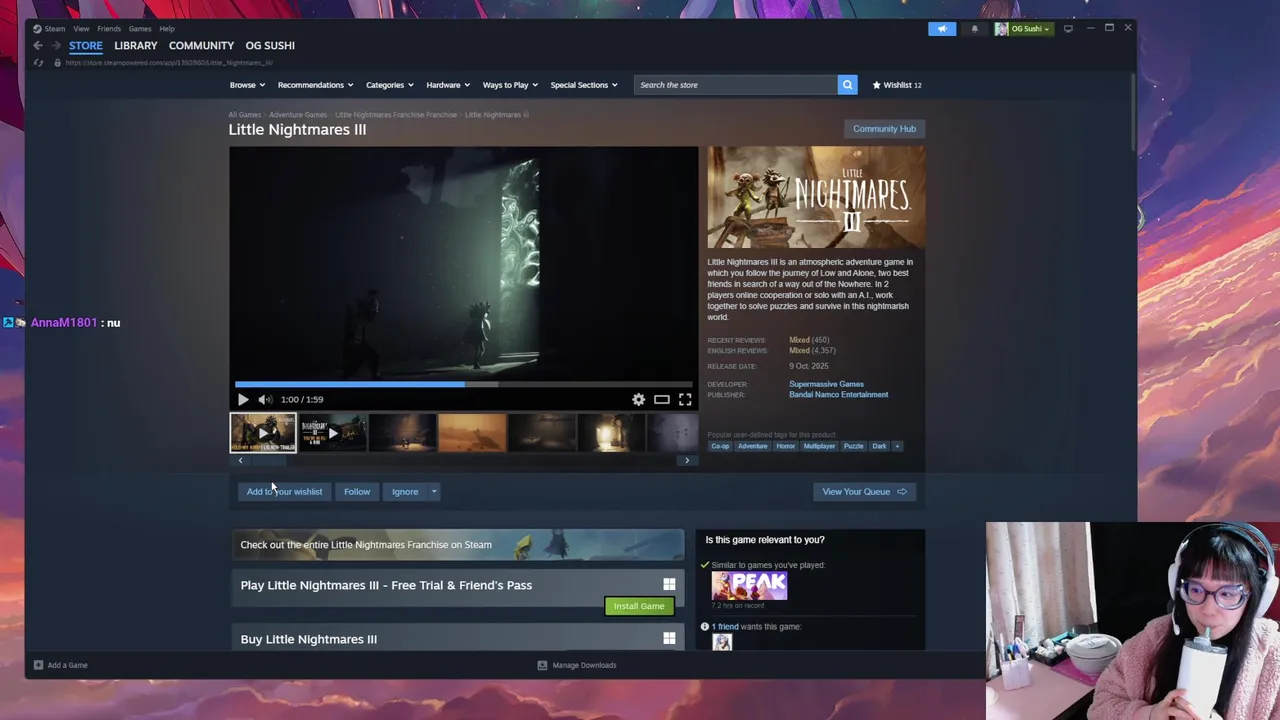Click the Search the store field
The height and width of the screenshot is (720, 1280).
[x=736, y=85]
